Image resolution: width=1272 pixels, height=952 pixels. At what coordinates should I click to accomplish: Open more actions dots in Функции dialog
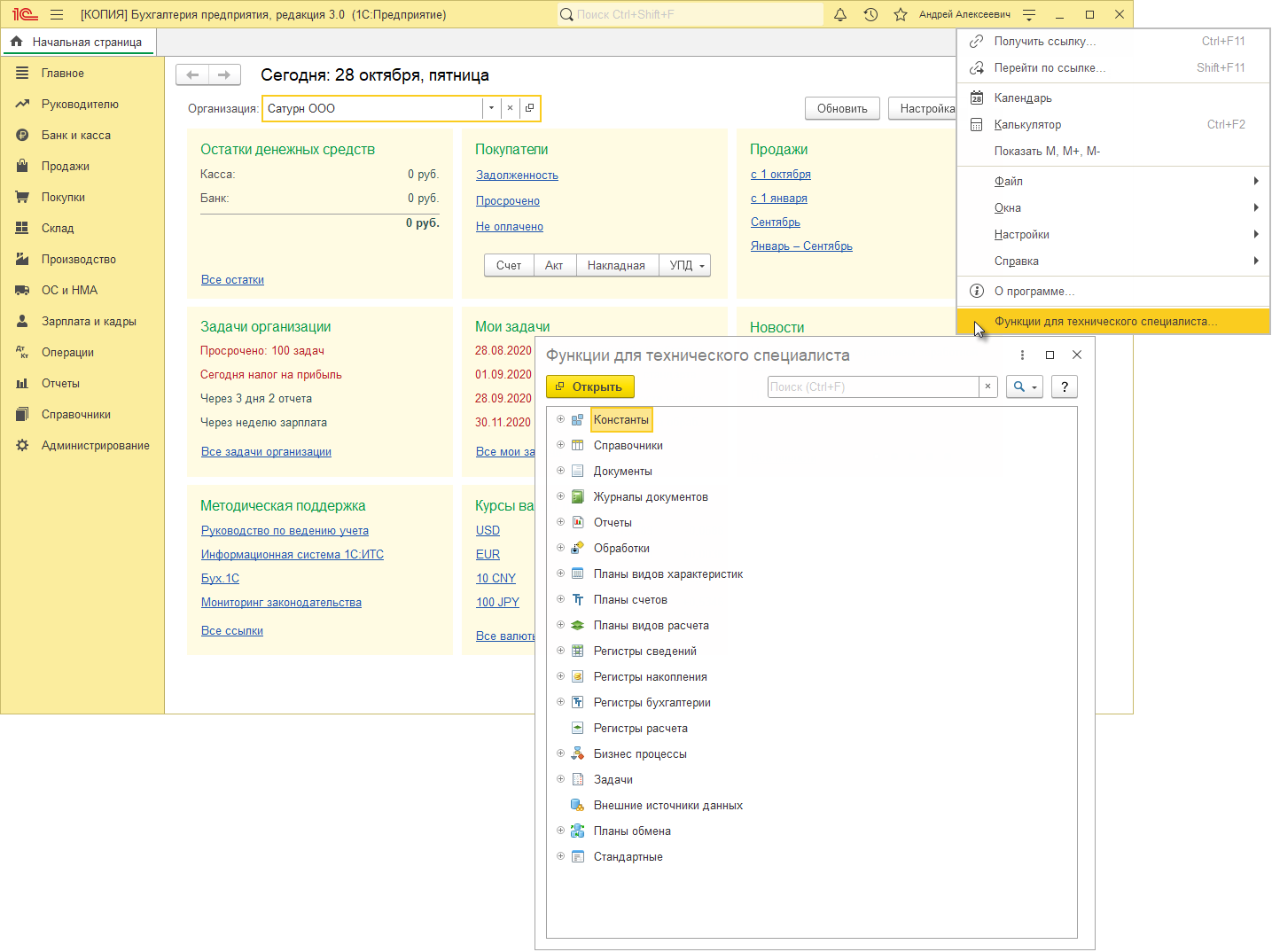point(1022,355)
